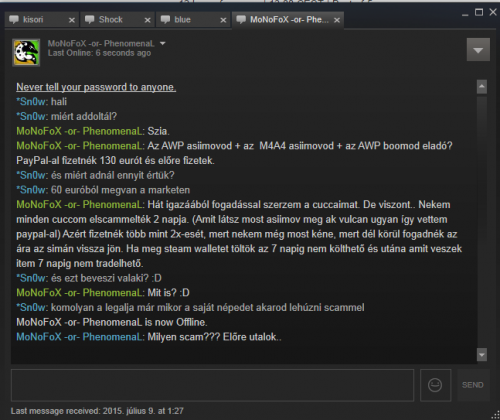This screenshot has width=500, height=420.
Task: Close the chat window
Action: coord(493,12)
